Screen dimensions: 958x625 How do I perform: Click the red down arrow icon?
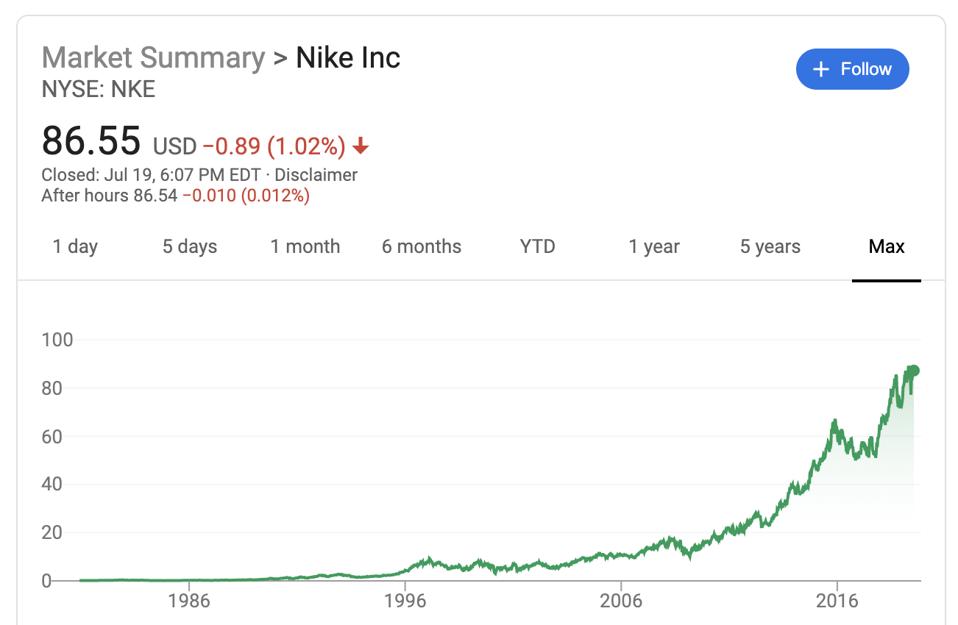coord(361,147)
